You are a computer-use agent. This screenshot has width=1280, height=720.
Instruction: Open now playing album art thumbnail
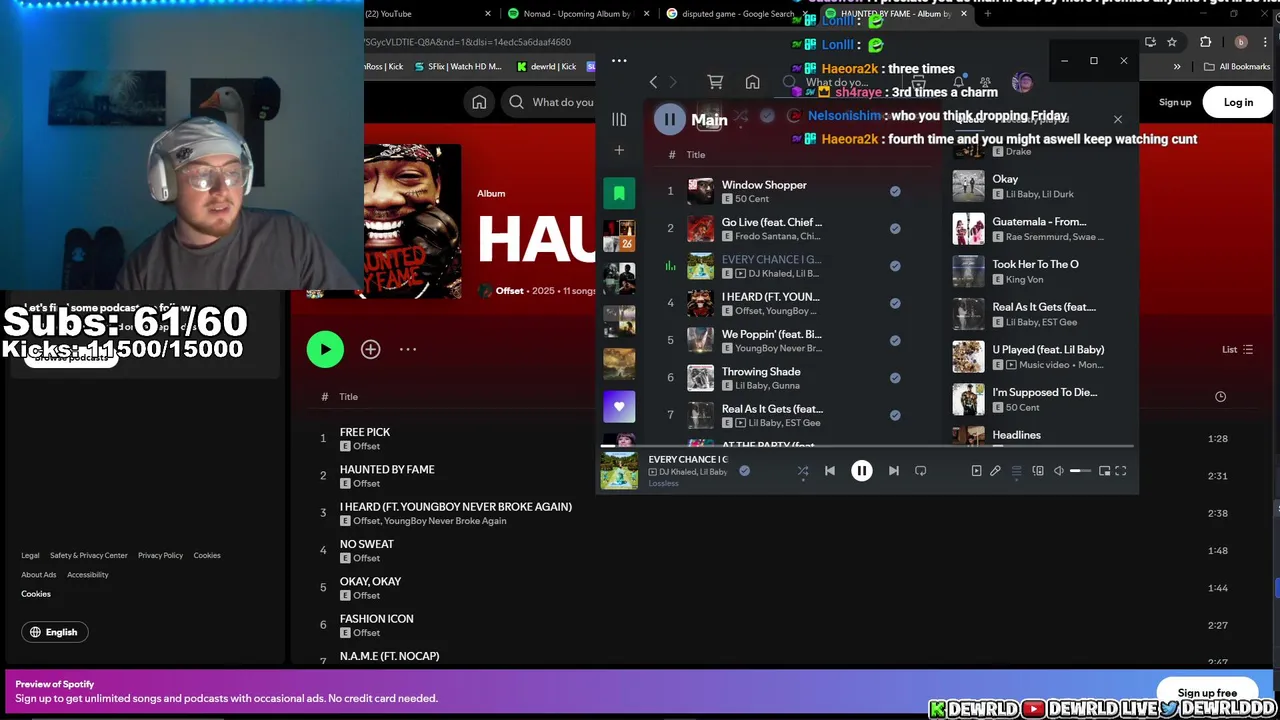point(619,471)
